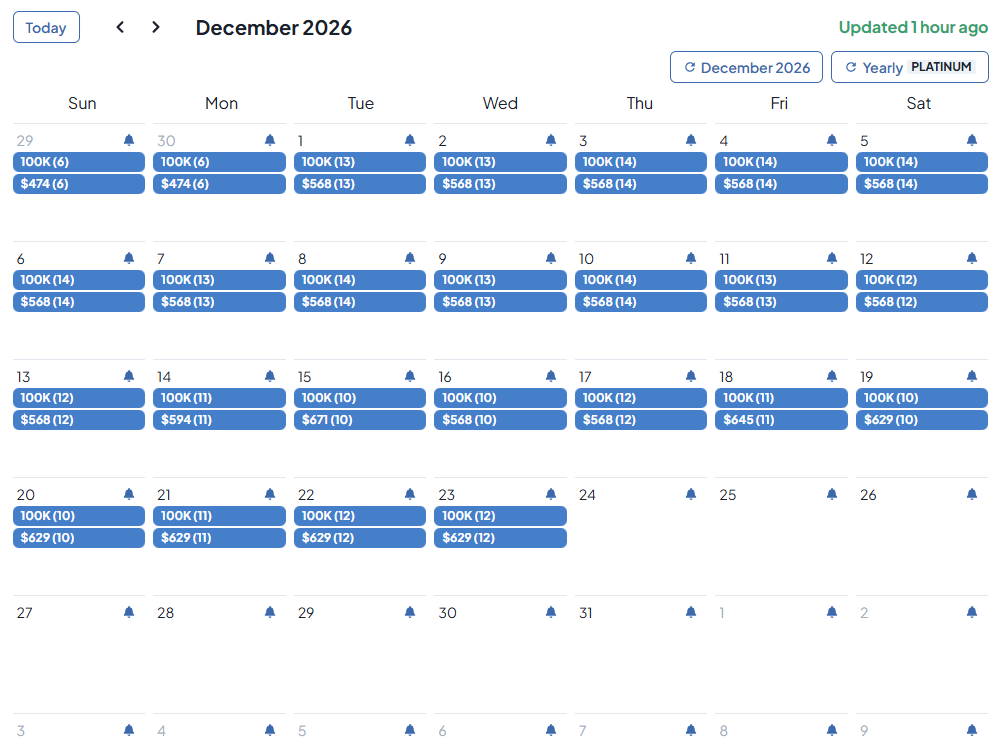Click the alert bell on December 1
The image size is (1002, 754).
point(410,140)
